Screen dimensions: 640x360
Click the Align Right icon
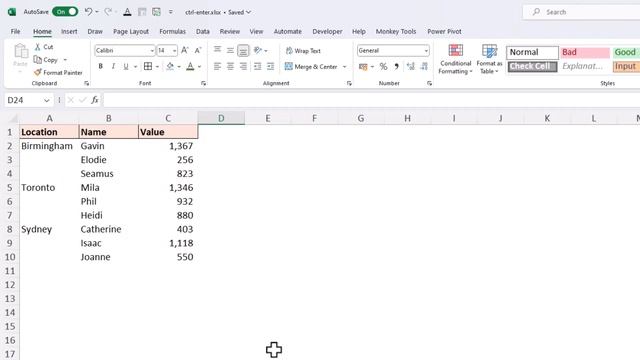coord(243,66)
